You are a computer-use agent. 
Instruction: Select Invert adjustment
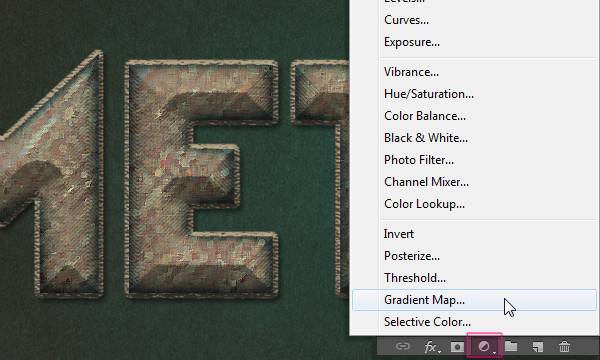point(399,234)
